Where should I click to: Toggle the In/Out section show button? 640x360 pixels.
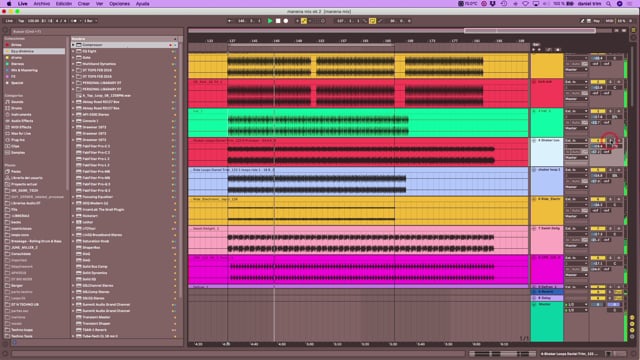(x=632, y=317)
